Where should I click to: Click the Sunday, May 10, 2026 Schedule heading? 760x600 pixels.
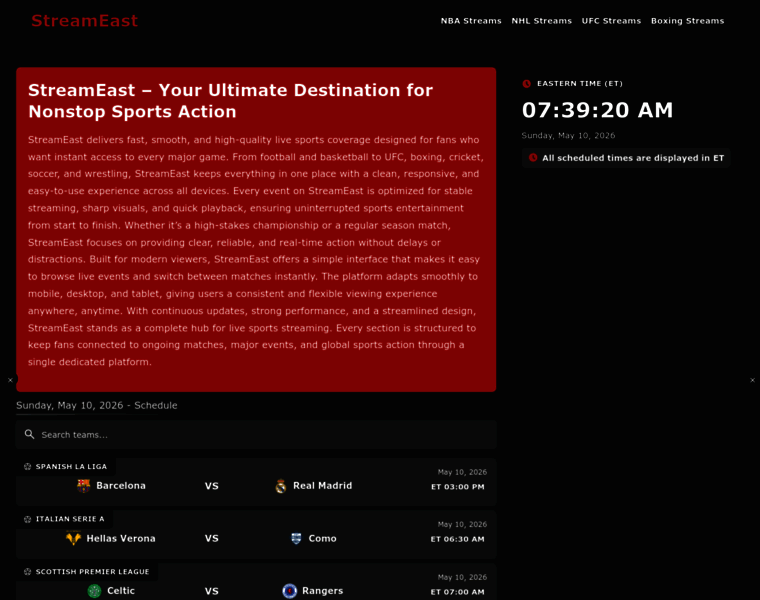click(96, 405)
